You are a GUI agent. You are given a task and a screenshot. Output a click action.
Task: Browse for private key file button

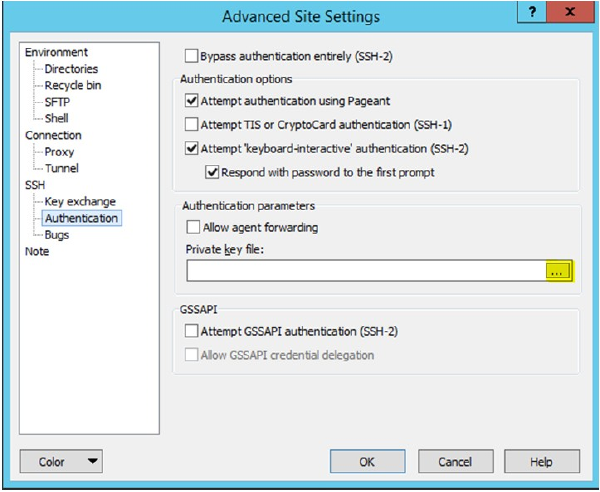point(559,271)
